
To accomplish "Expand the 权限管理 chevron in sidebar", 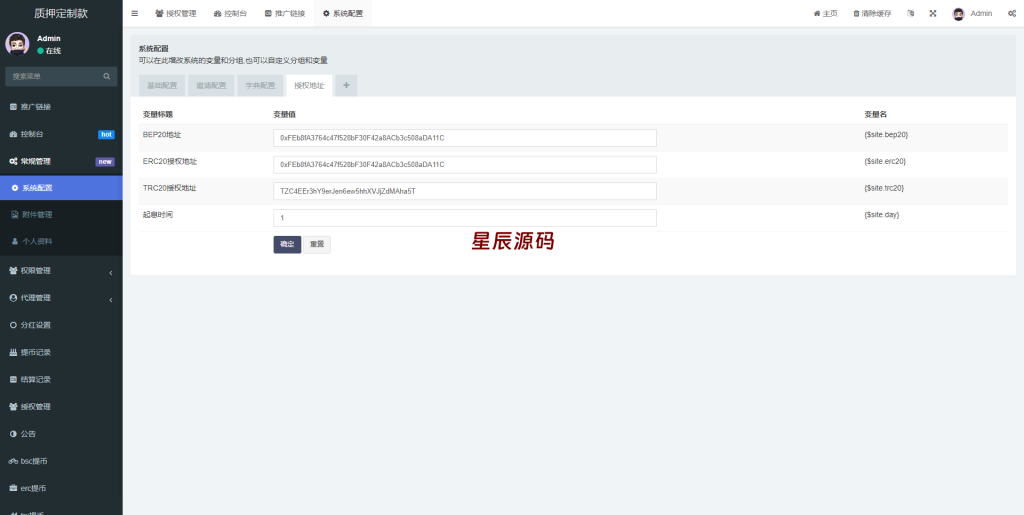I will (110, 272).
